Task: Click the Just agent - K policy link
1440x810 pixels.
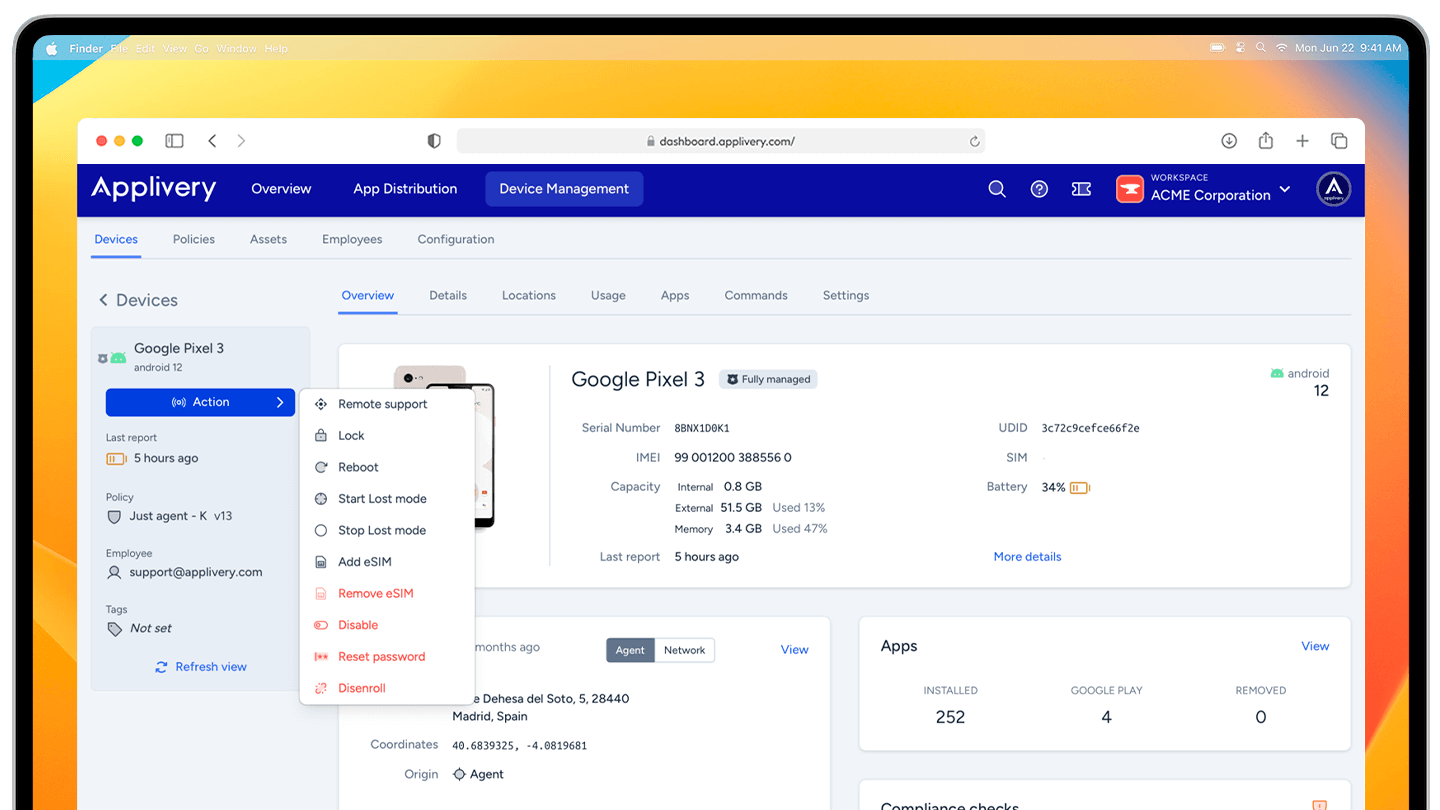Action: pyautogui.click(x=181, y=517)
